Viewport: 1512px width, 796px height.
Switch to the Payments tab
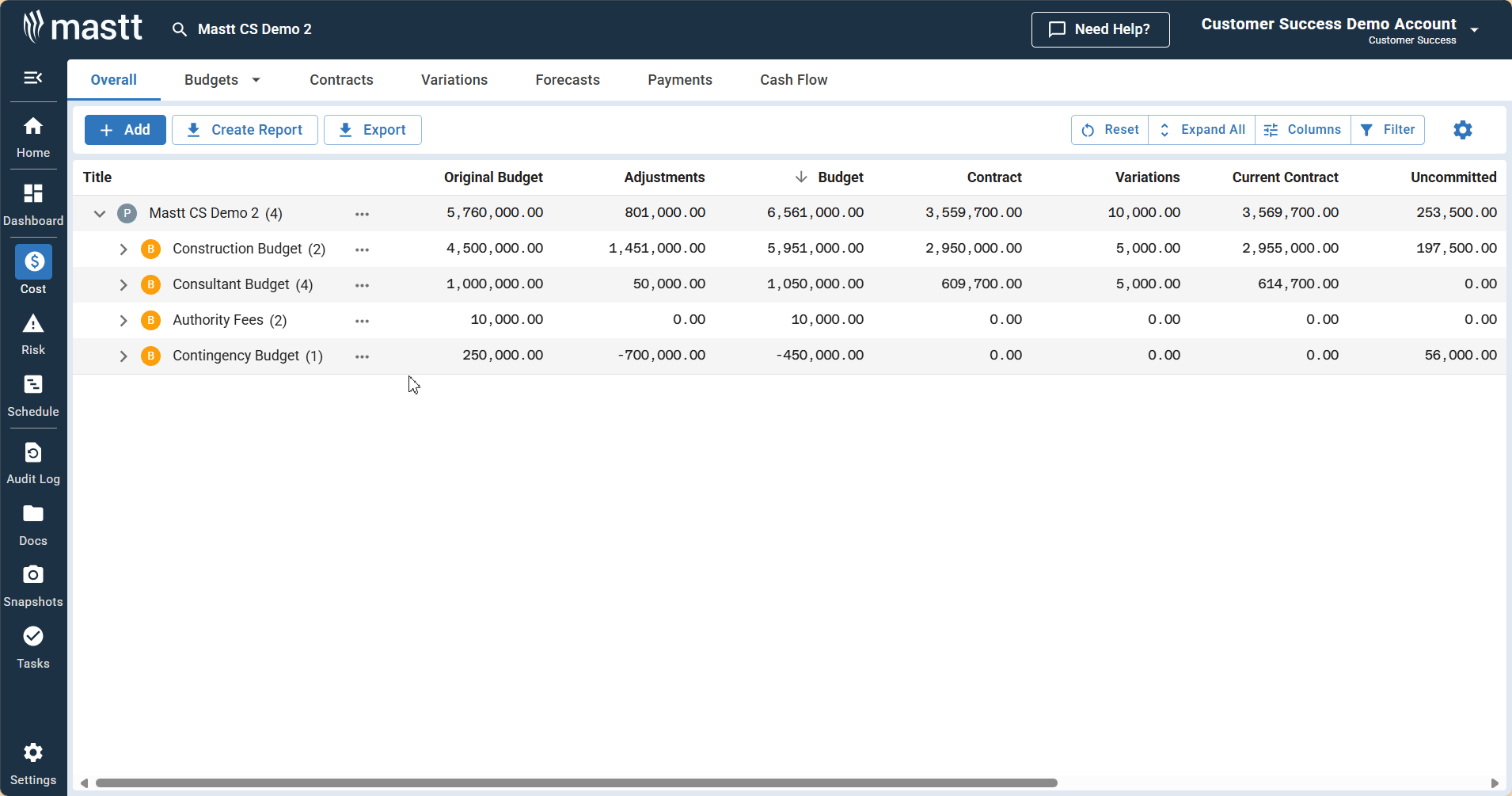pos(680,80)
